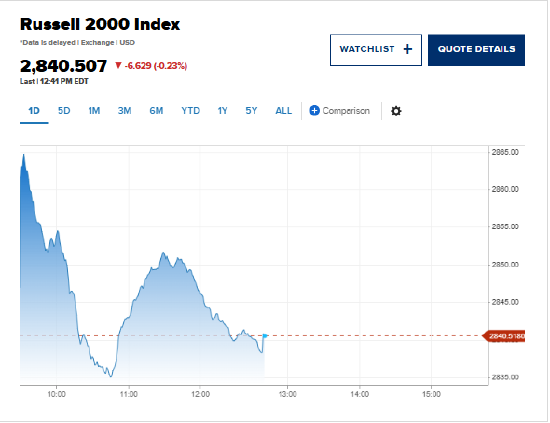Show the 3M chart range
Viewport: 550px width, 423px height.
tap(124, 111)
